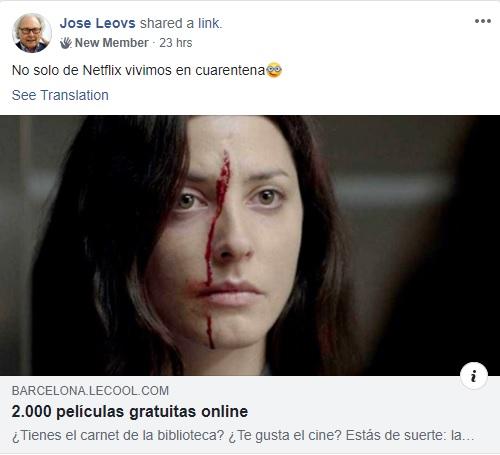
Task: Open the three-dot post options menu
Action: pos(482,21)
